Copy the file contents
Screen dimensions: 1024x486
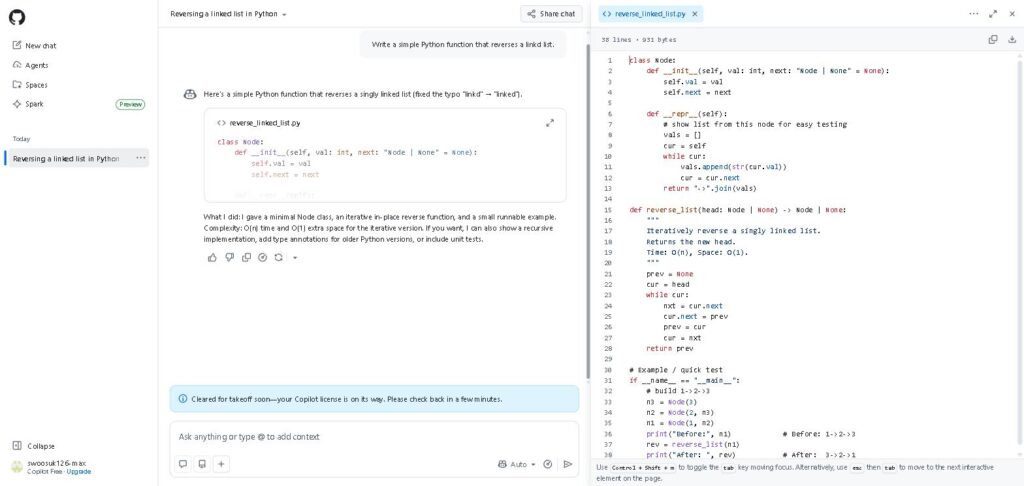click(x=993, y=39)
